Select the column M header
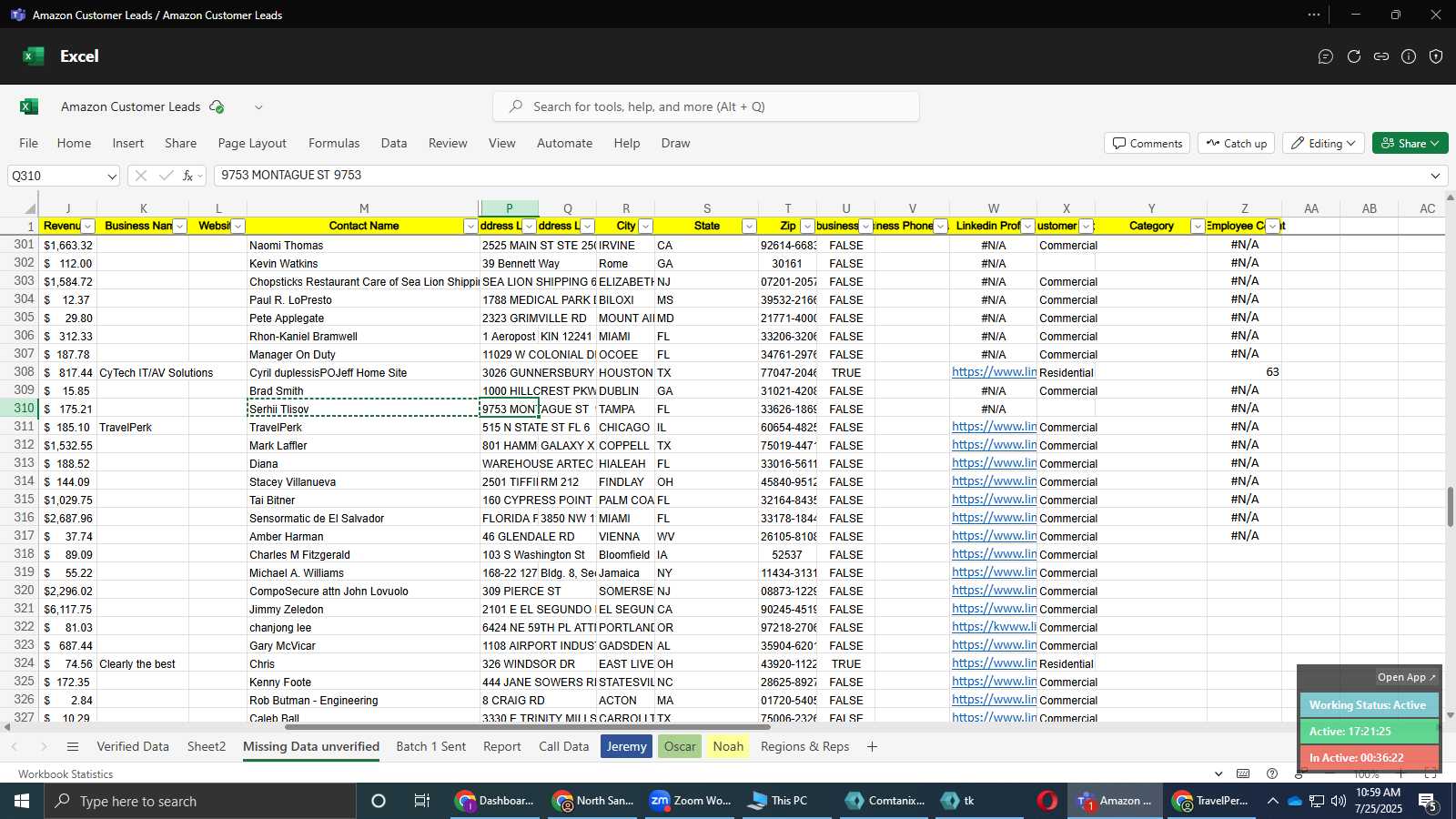This screenshot has height=819, width=1456. (x=363, y=208)
